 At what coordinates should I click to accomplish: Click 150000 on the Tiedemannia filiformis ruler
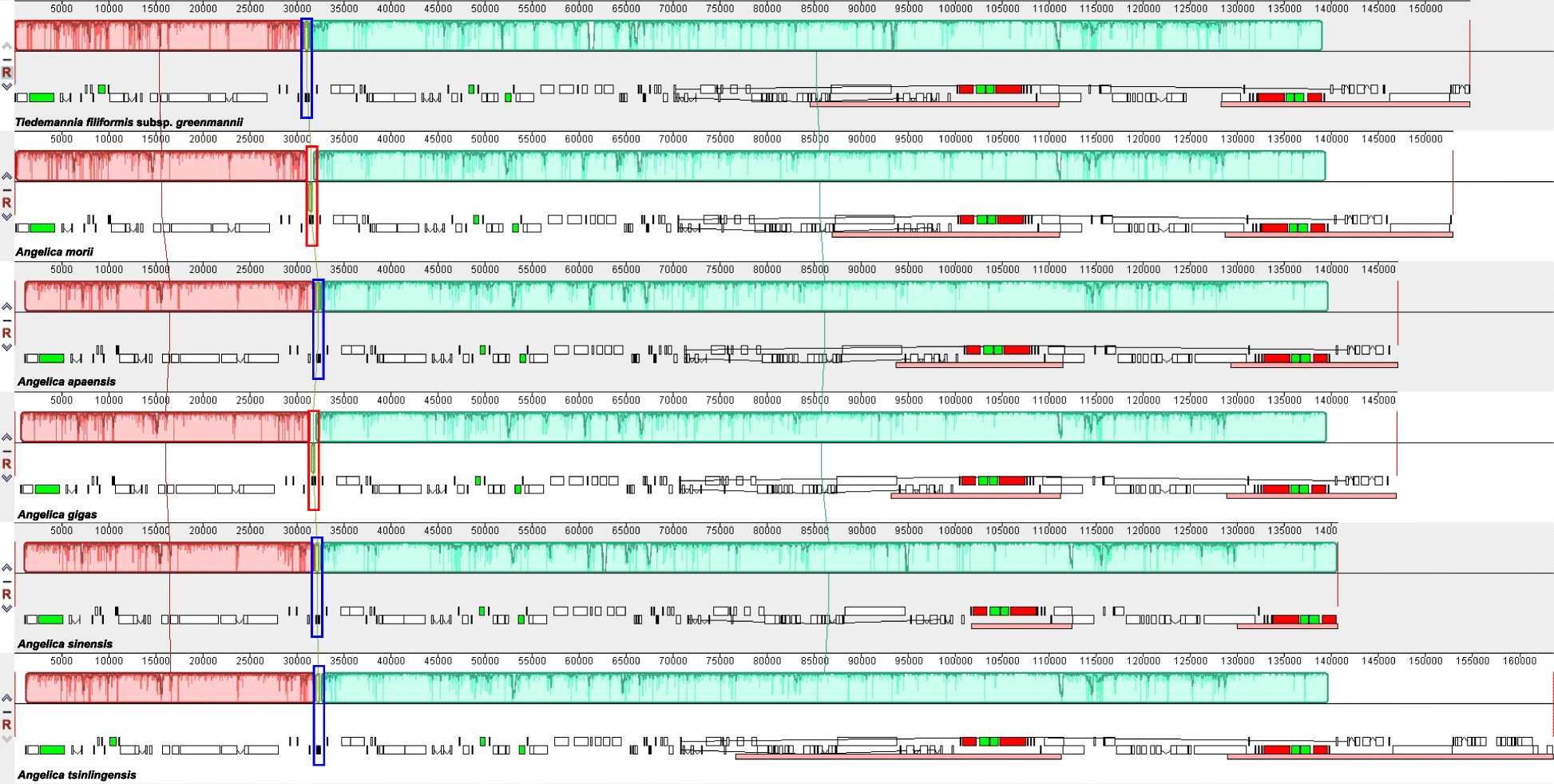pyautogui.click(x=1425, y=9)
